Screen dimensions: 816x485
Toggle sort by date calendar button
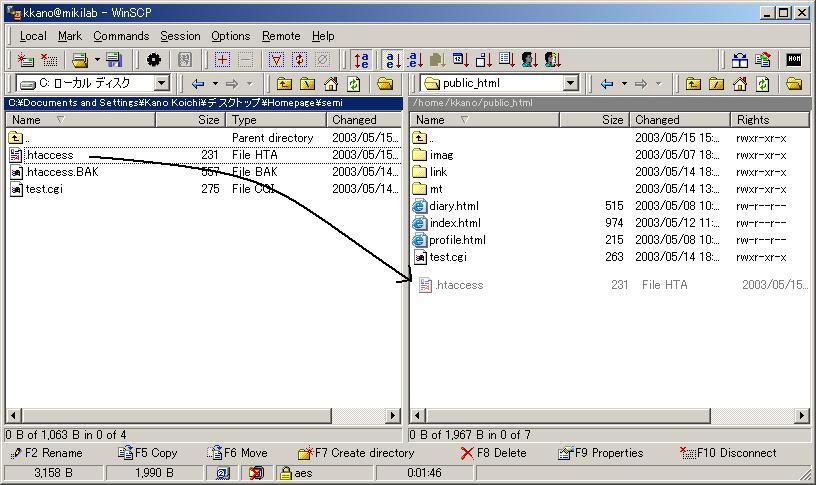[x=461, y=60]
